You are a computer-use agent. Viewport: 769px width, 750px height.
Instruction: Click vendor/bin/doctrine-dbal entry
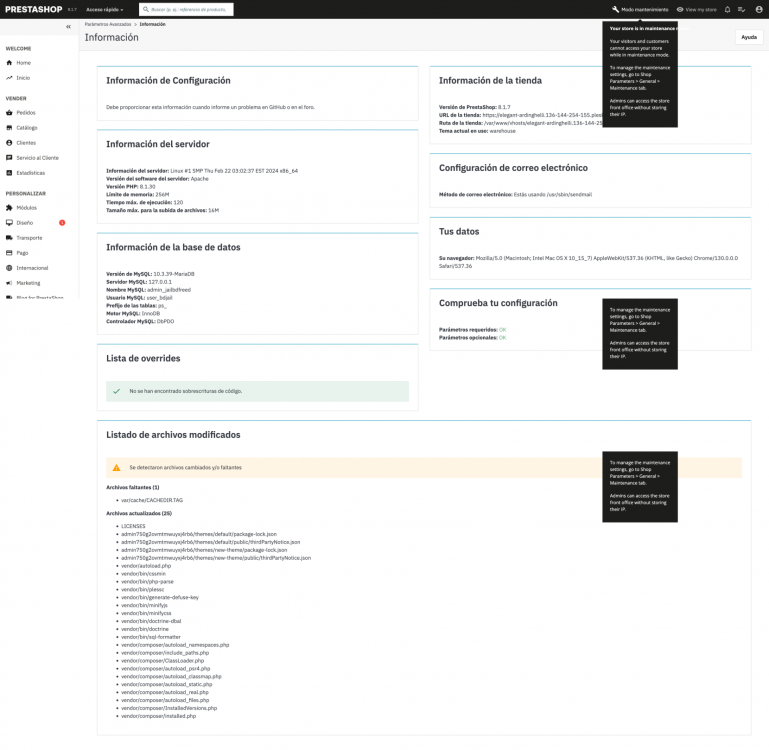(x=151, y=621)
